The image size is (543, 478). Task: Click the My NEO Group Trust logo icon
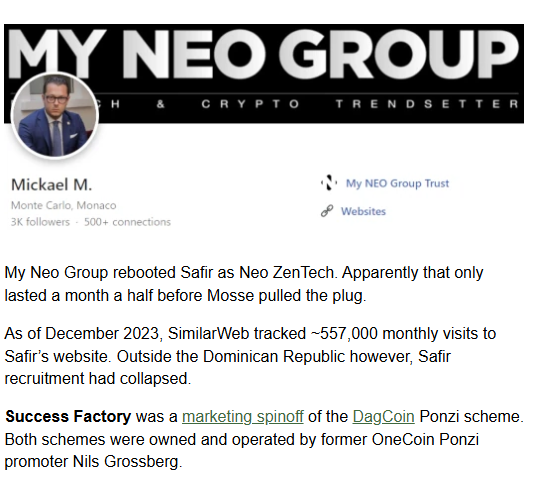point(329,183)
